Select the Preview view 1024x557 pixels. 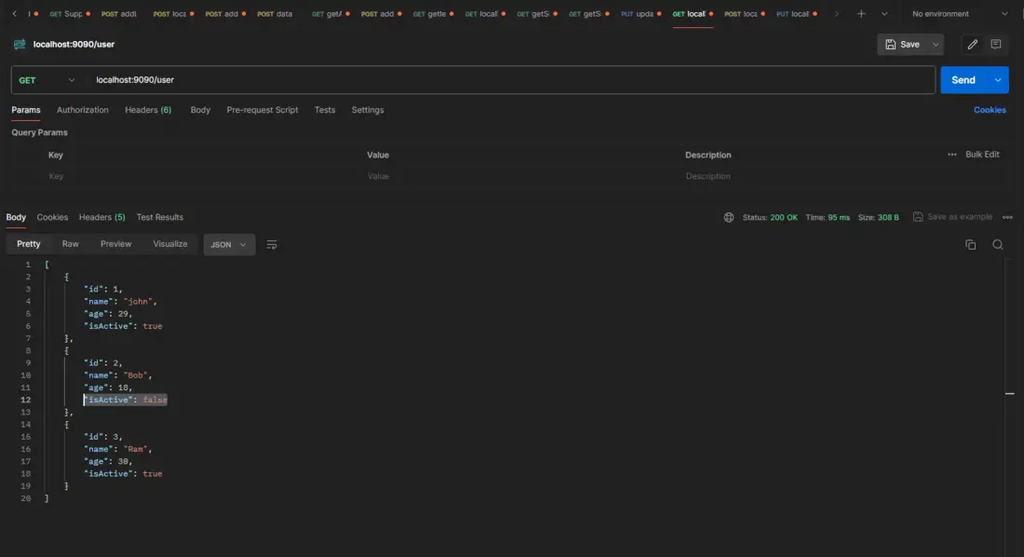pyautogui.click(x=116, y=244)
